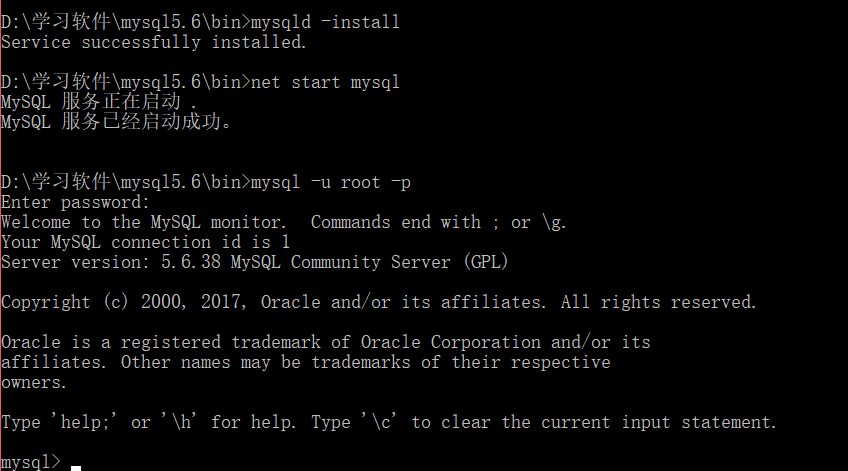Click the "mysql -u root -p" command
The width and height of the screenshot is (848, 471).
tap(330, 182)
